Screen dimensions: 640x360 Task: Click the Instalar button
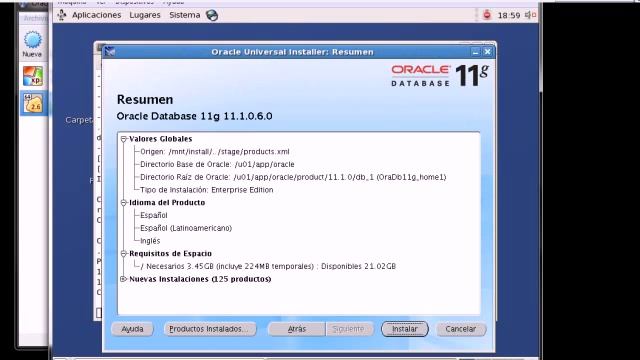[404, 329]
